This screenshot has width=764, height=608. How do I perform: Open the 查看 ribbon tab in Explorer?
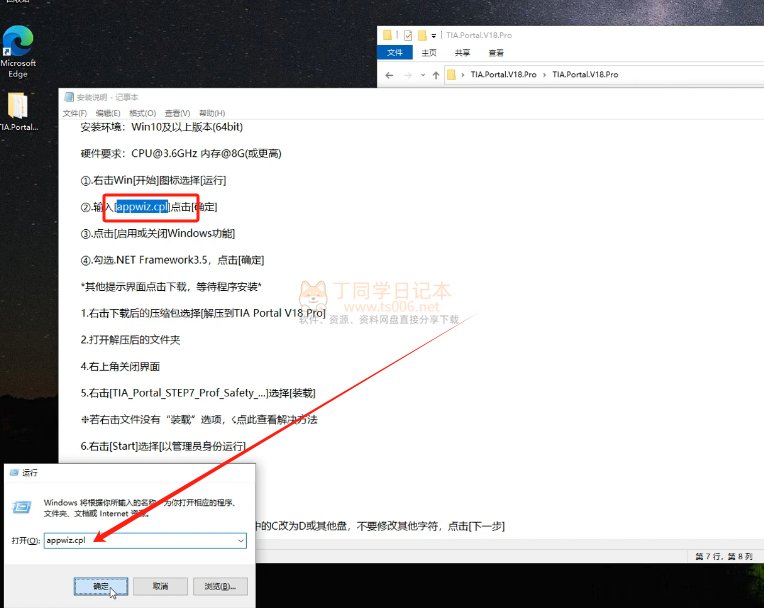[496, 53]
